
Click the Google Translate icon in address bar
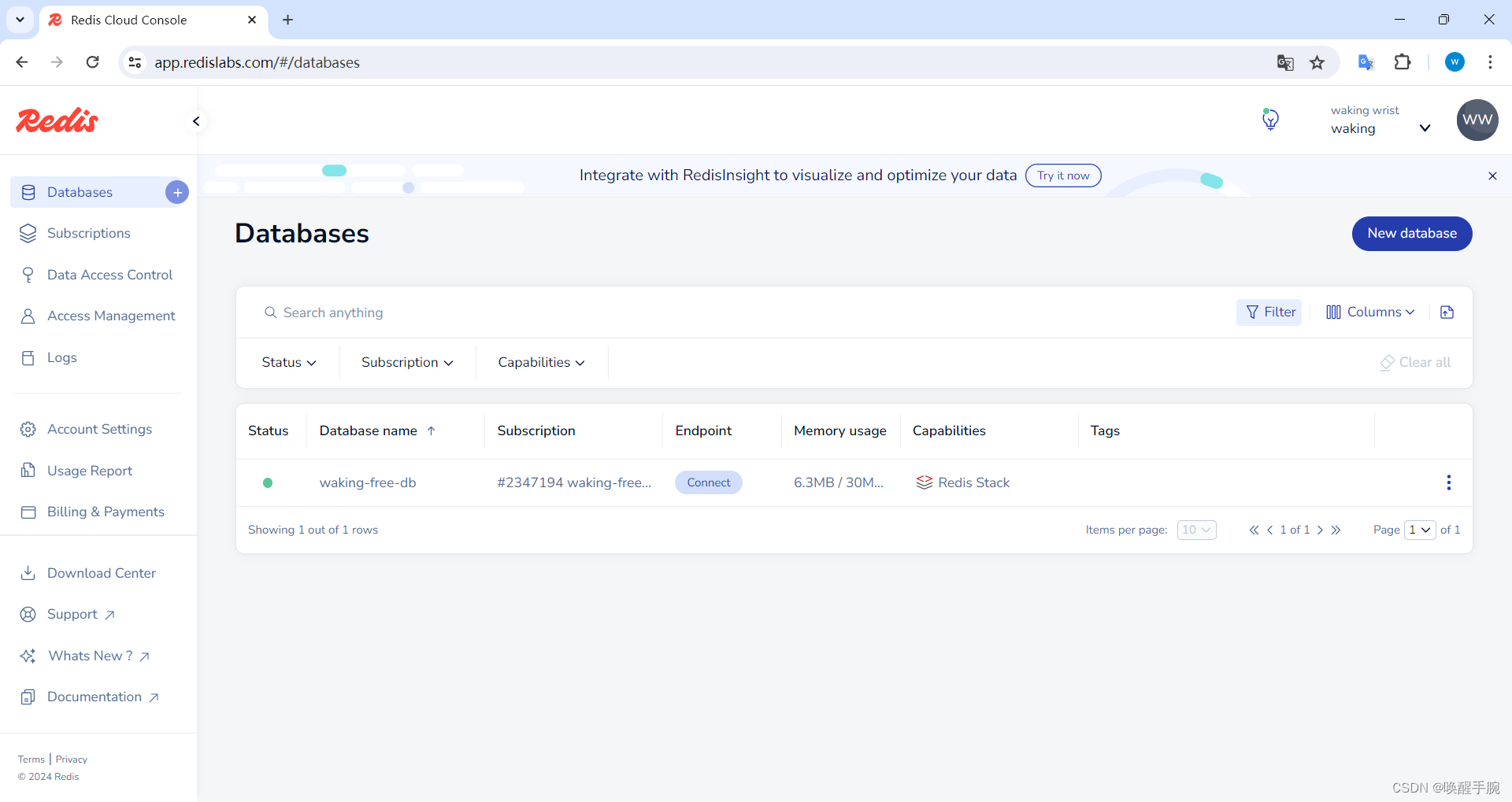[x=1285, y=62]
